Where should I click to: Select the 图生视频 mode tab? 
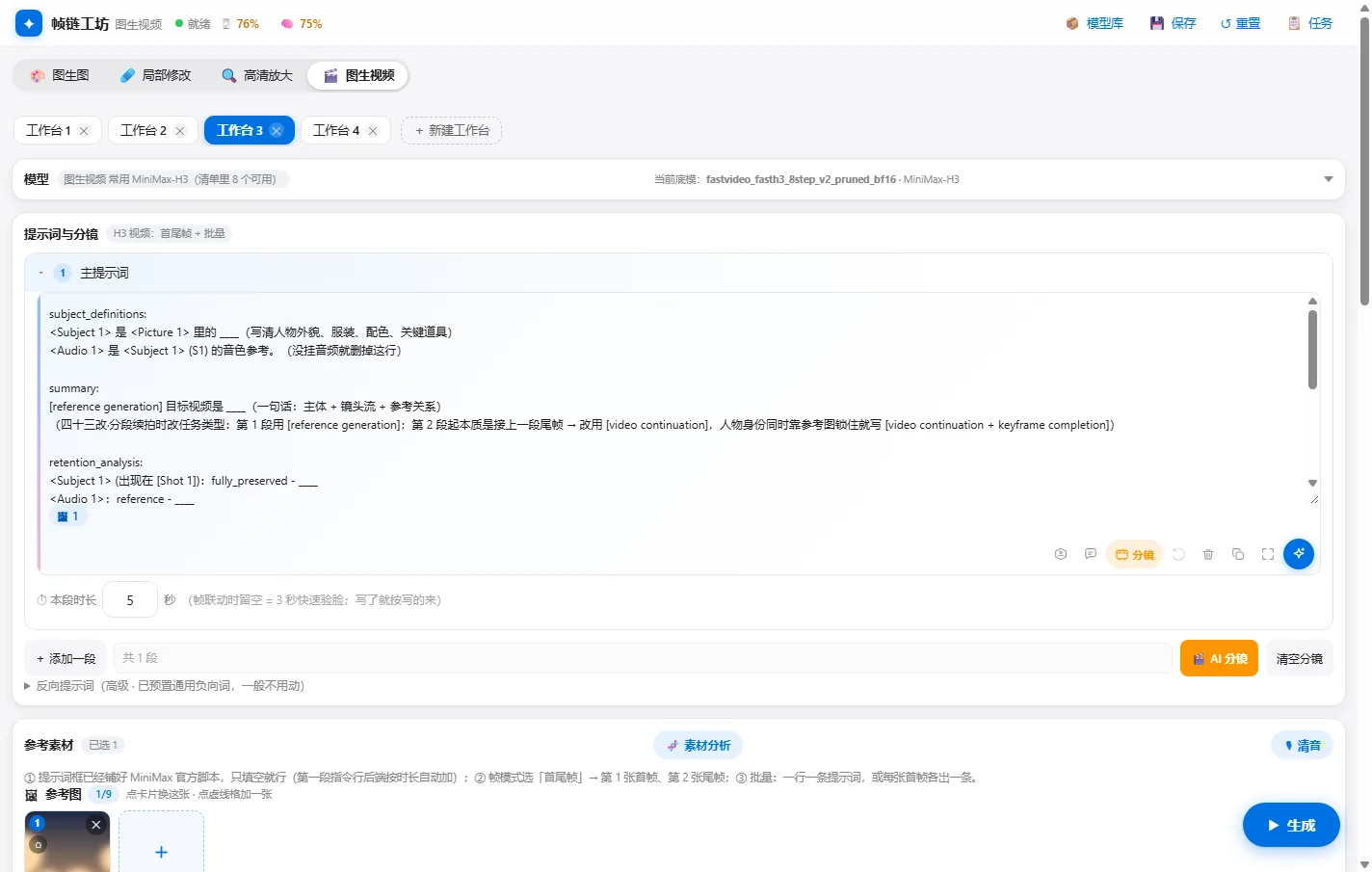click(x=358, y=75)
